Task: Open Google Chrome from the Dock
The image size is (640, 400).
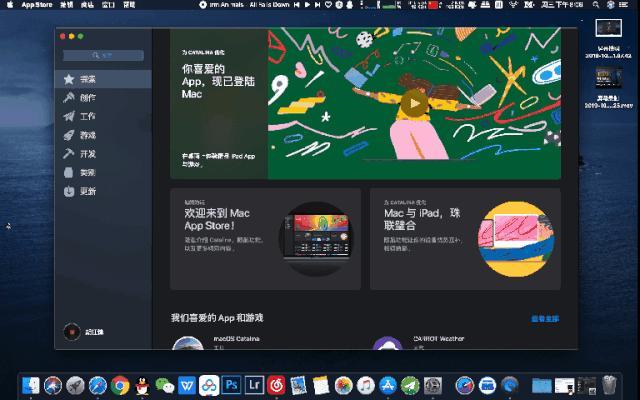Action: (120, 385)
